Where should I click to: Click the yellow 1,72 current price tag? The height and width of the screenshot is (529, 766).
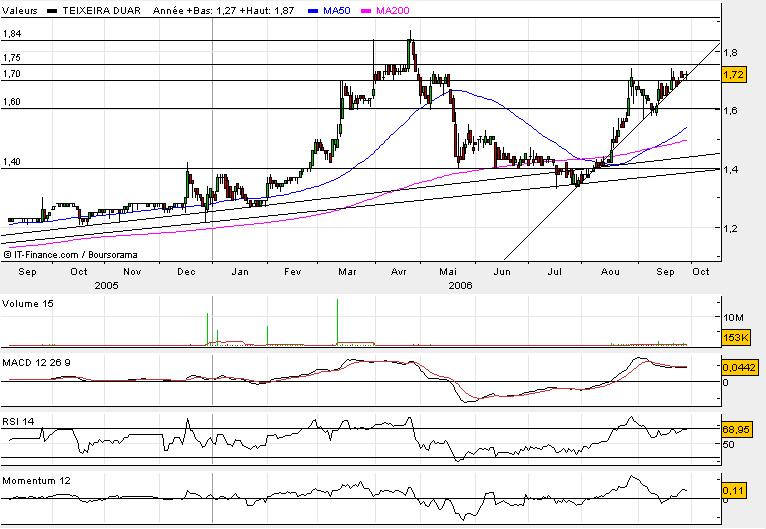[733, 75]
